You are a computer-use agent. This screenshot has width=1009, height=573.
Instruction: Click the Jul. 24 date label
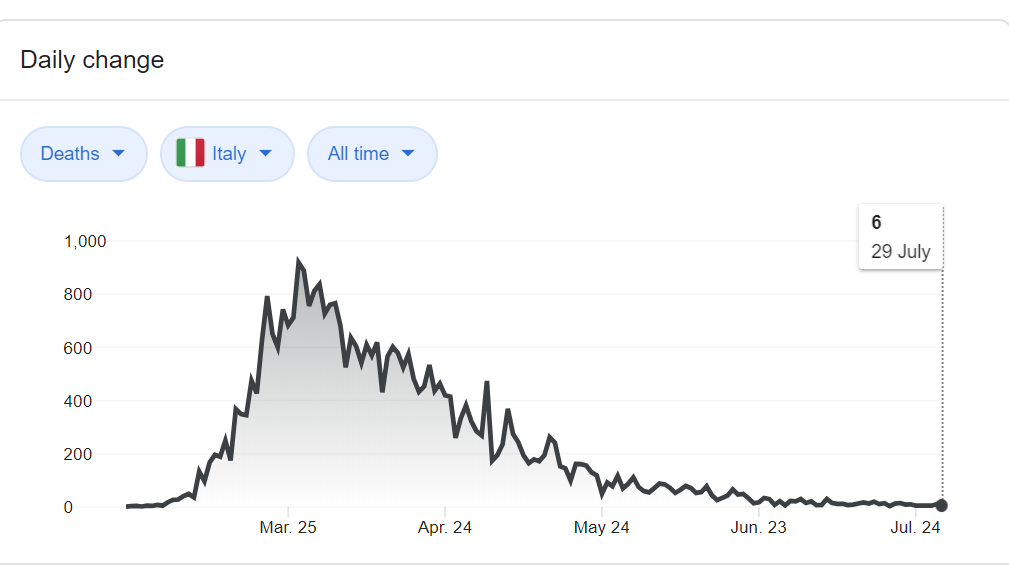[915, 528]
